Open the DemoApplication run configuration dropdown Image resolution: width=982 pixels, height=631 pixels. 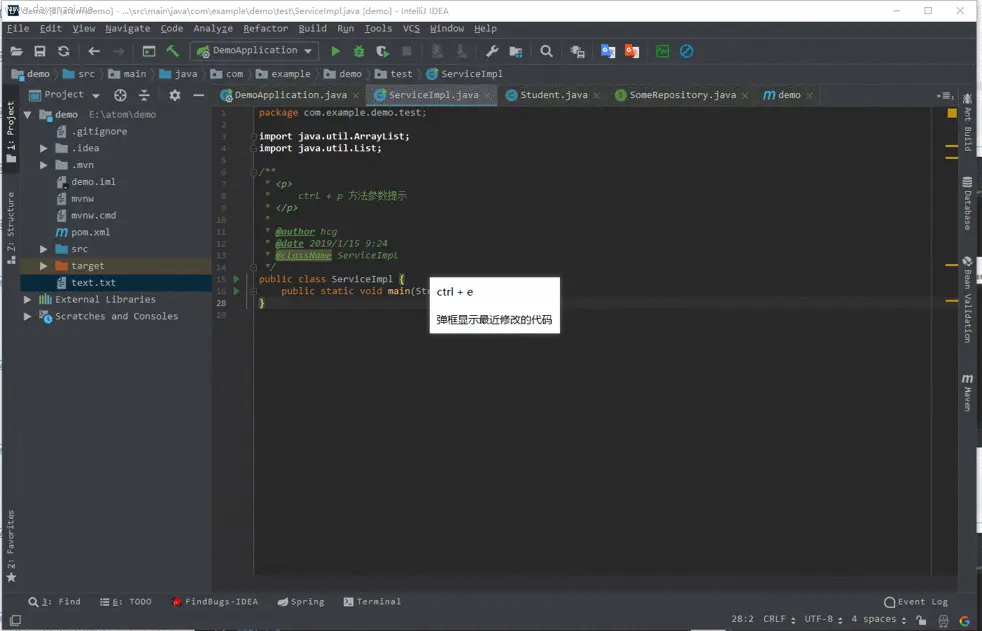256,51
